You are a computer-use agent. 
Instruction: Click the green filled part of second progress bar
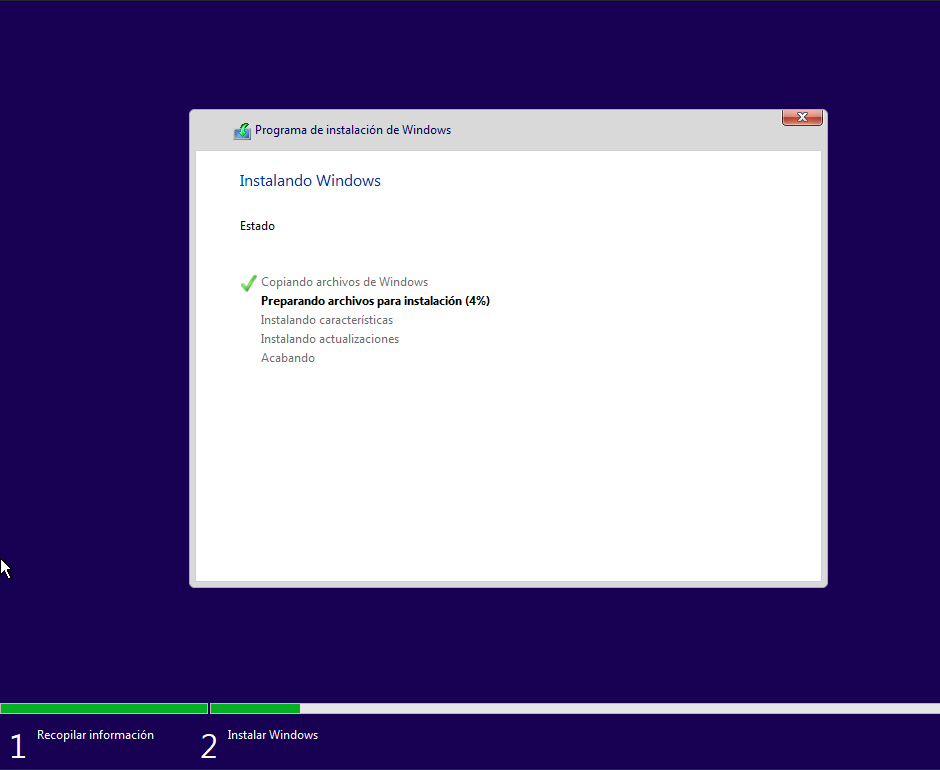coord(255,708)
